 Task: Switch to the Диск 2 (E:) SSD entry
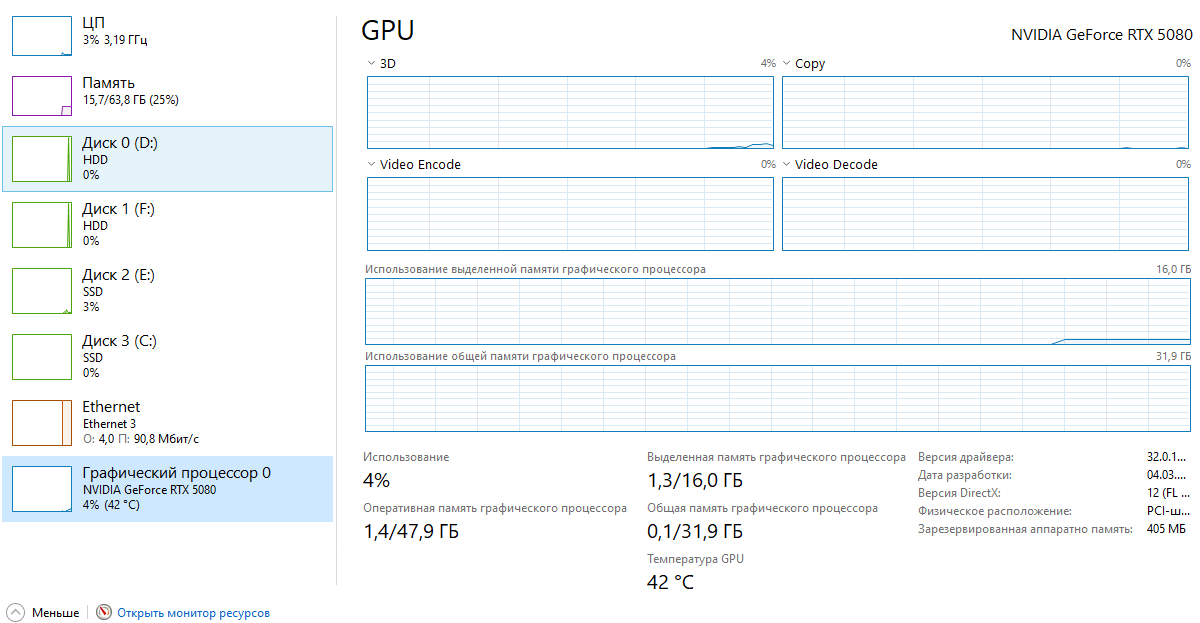(x=168, y=290)
